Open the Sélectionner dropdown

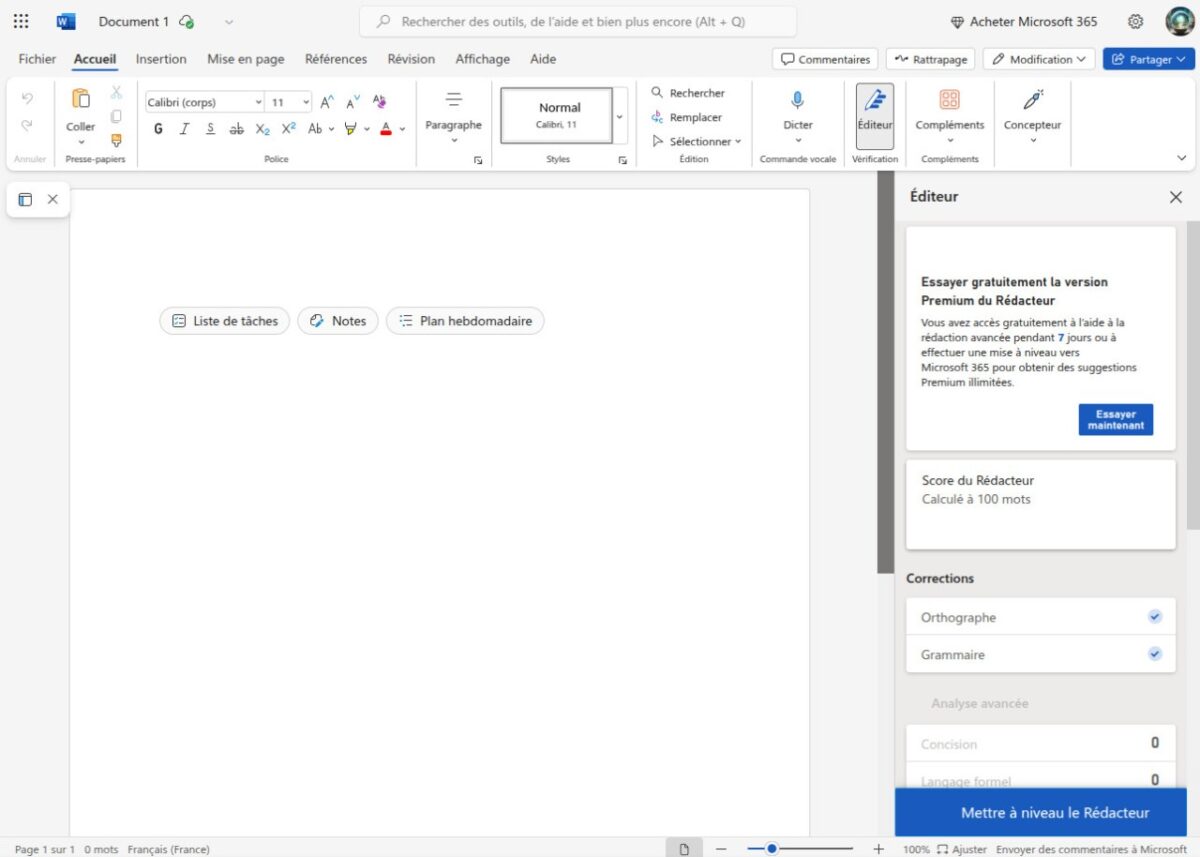coord(696,141)
